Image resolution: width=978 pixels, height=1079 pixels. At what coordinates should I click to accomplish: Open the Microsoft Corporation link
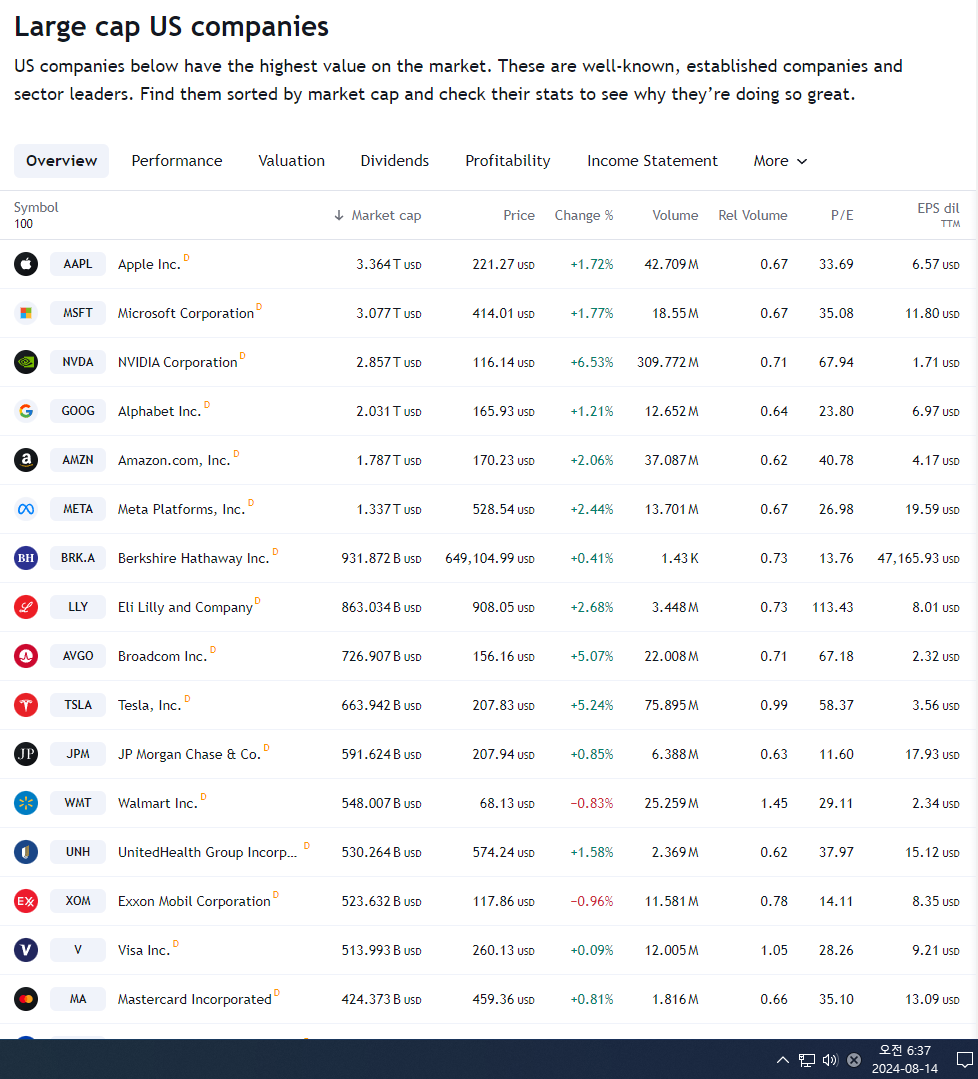186,314
